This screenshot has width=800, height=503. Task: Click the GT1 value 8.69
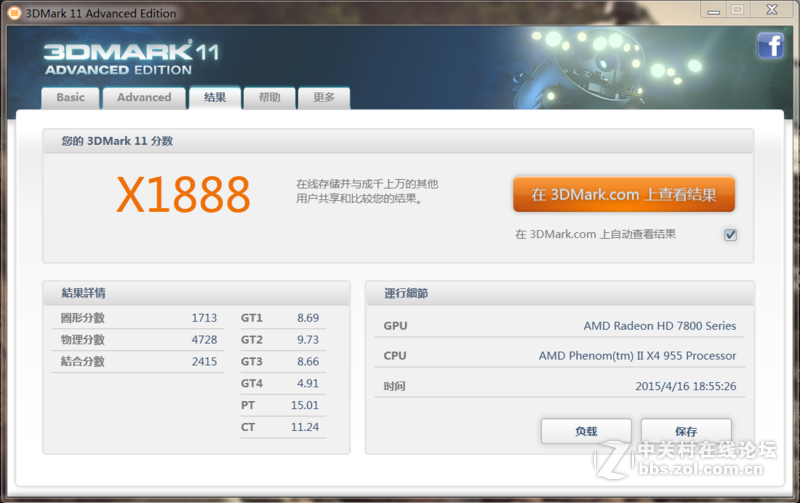308,318
